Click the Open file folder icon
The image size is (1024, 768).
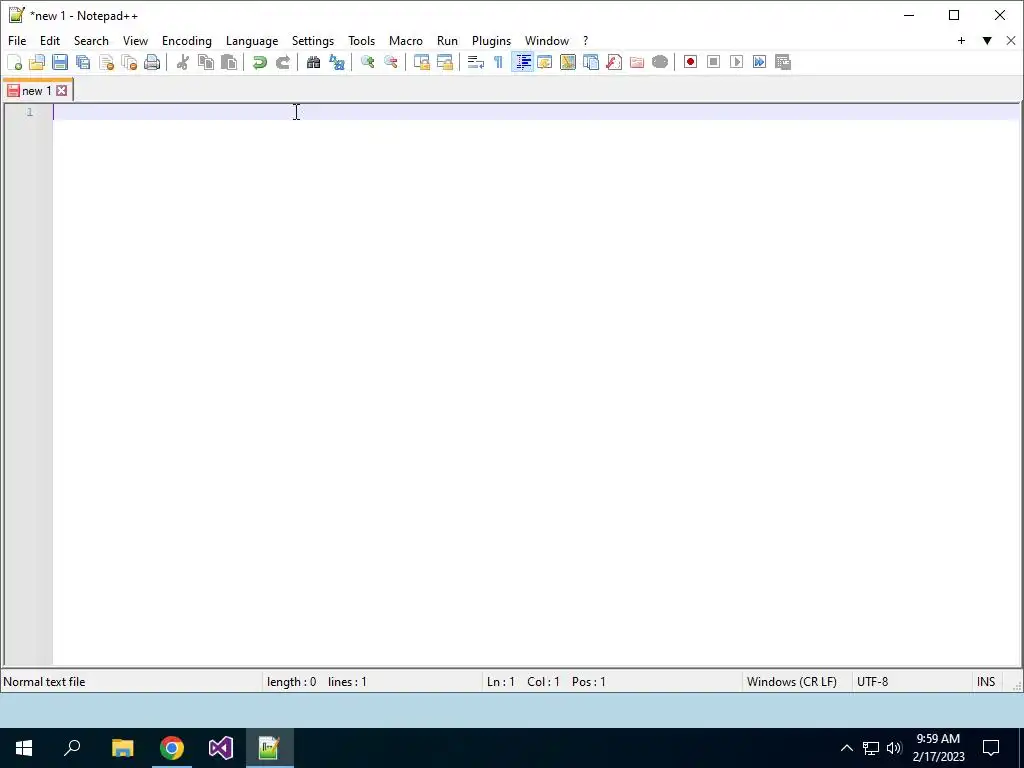[x=37, y=62]
